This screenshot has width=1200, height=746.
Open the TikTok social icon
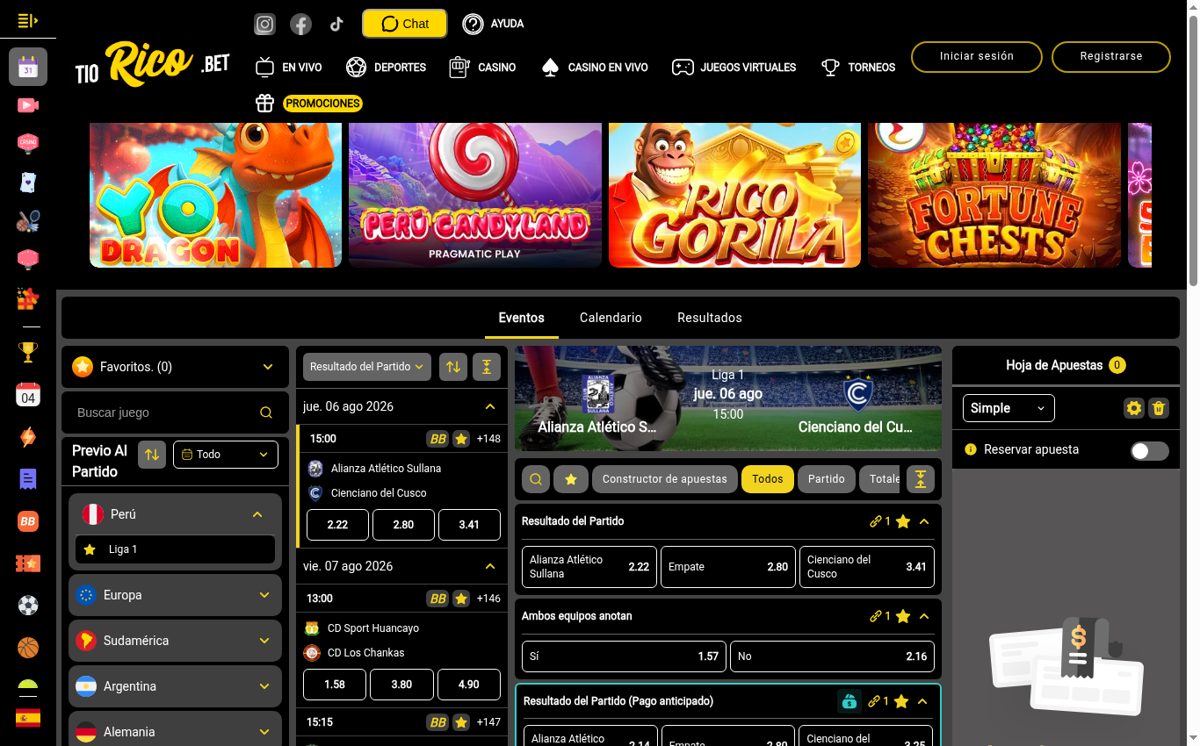click(x=336, y=24)
